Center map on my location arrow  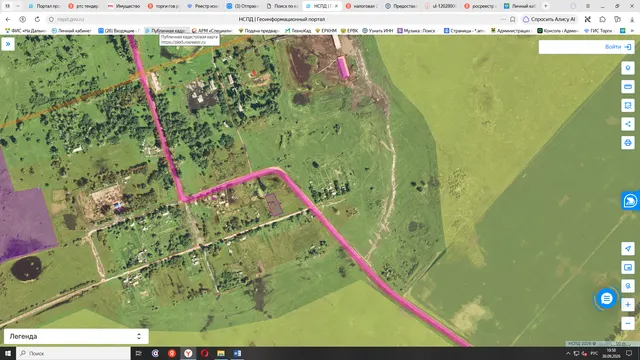pos(628,249)
